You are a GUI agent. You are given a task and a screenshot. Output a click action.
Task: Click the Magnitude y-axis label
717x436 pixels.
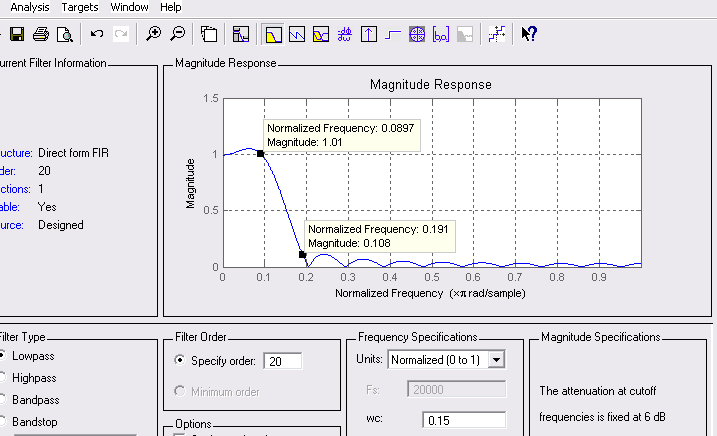tap(190, 183)
